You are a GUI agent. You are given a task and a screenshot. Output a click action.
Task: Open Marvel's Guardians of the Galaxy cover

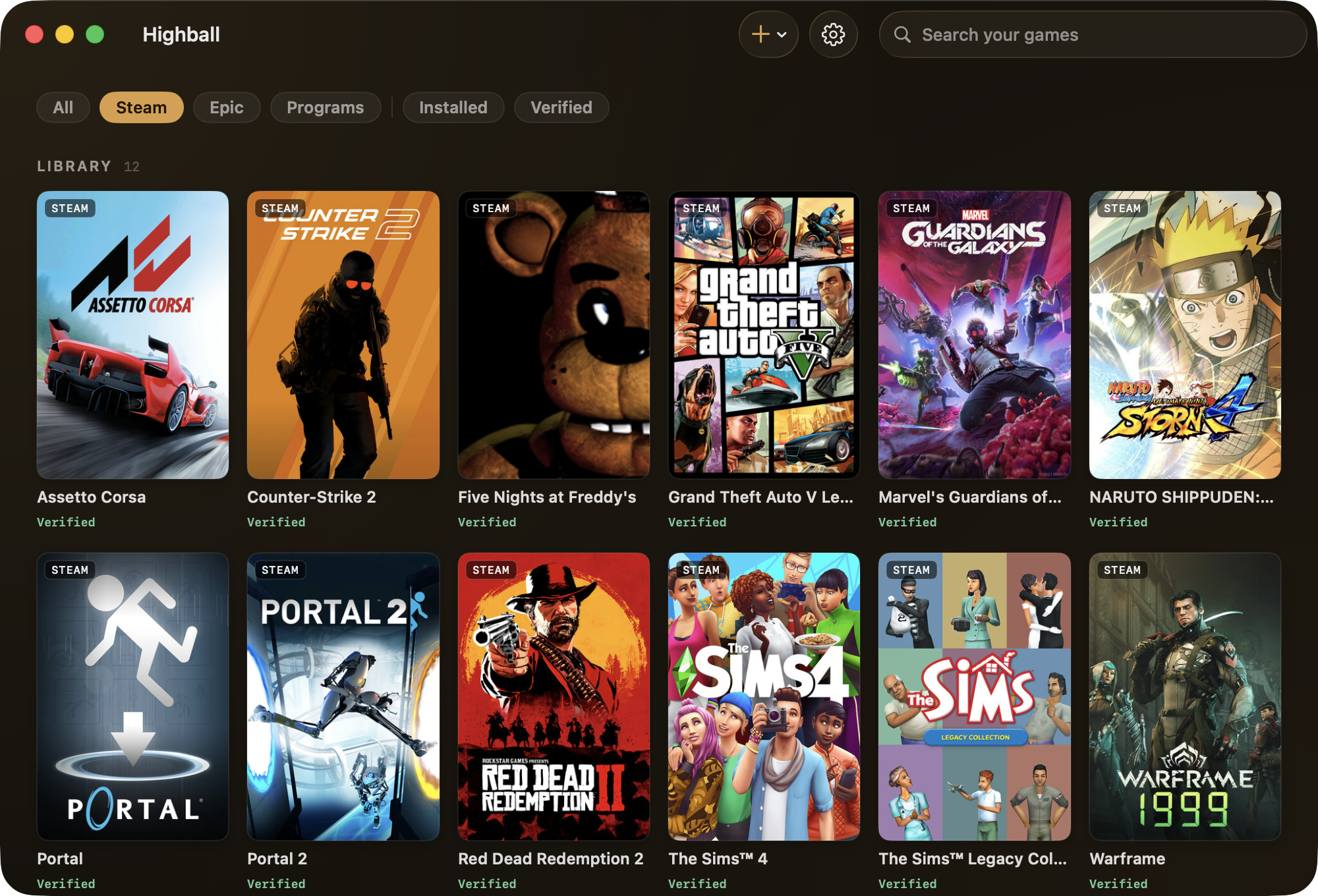tap(975, 335)
